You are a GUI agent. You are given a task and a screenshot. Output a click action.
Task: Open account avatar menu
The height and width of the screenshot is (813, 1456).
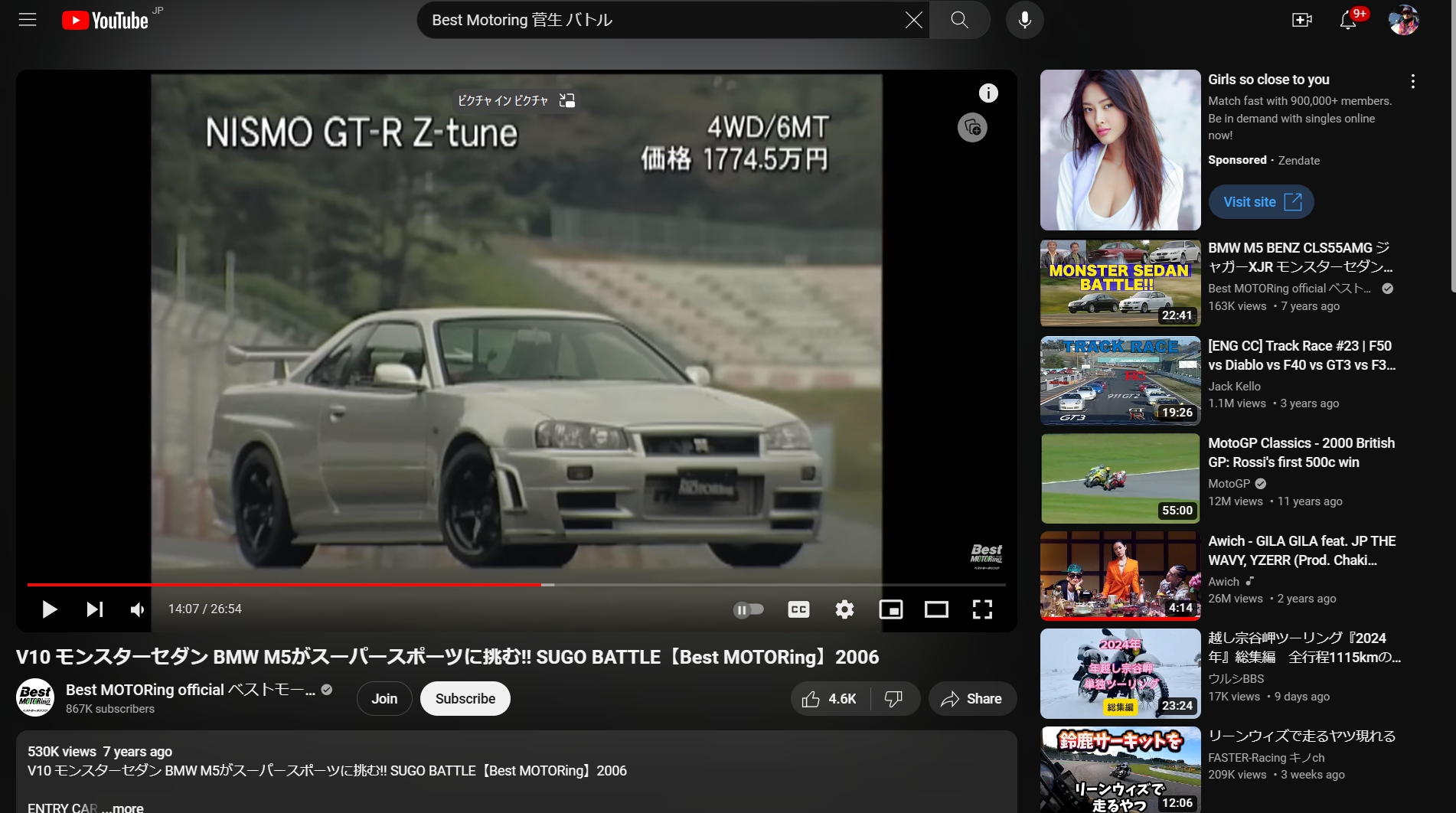click(1404, 20)
